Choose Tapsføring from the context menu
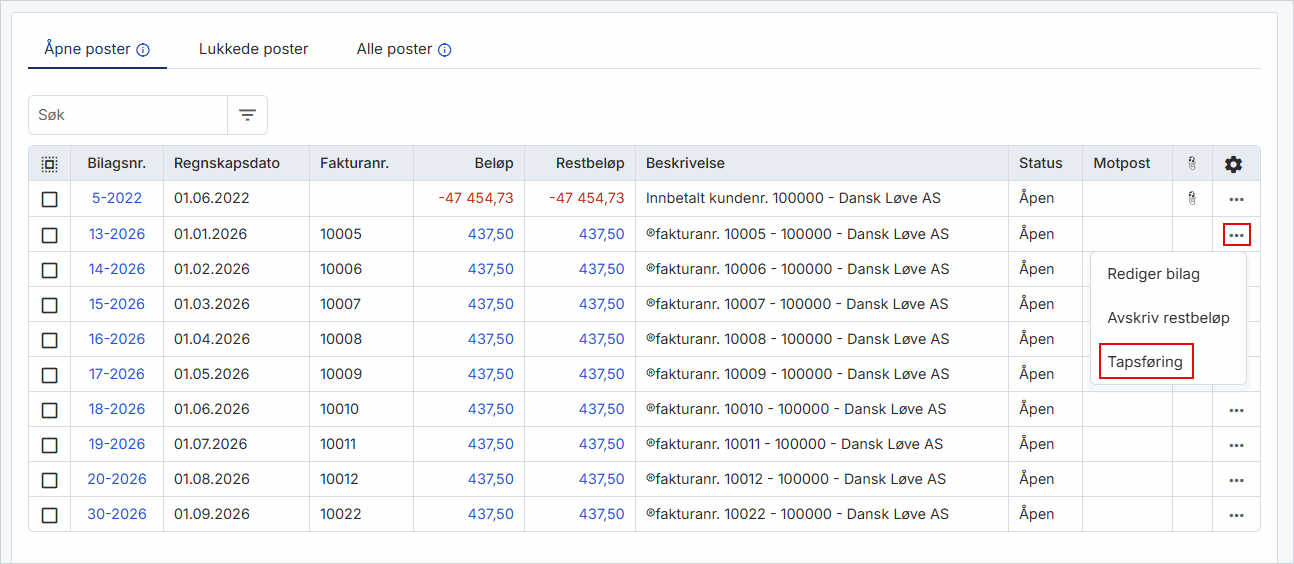The width and height of the screenshot is (1294, 564). click(x=1145, y=362)
